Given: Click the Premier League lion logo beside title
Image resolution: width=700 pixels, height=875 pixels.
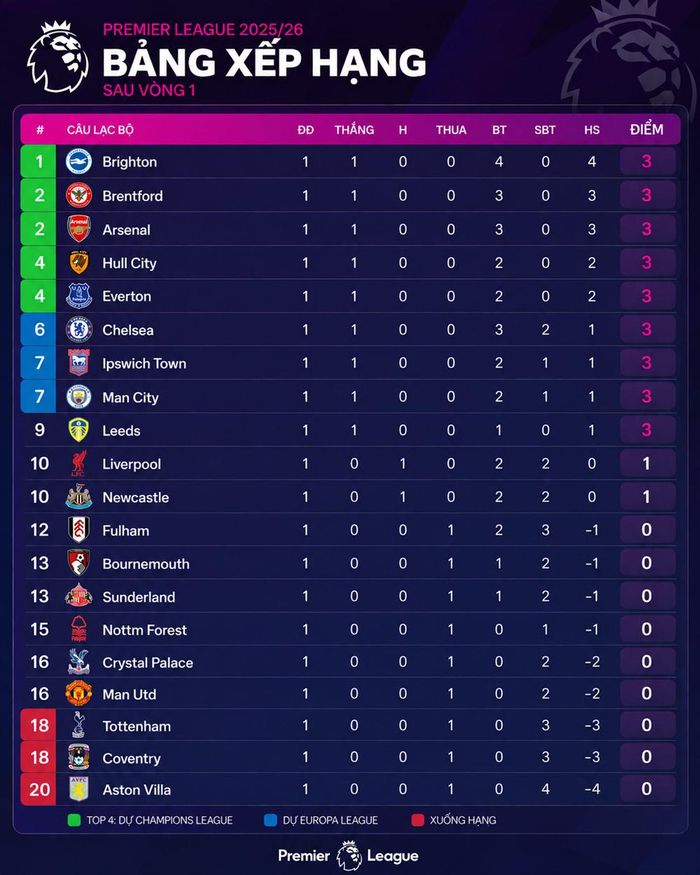Looking at the screenshot, I should pyautogui.click(x=58, y=57).
